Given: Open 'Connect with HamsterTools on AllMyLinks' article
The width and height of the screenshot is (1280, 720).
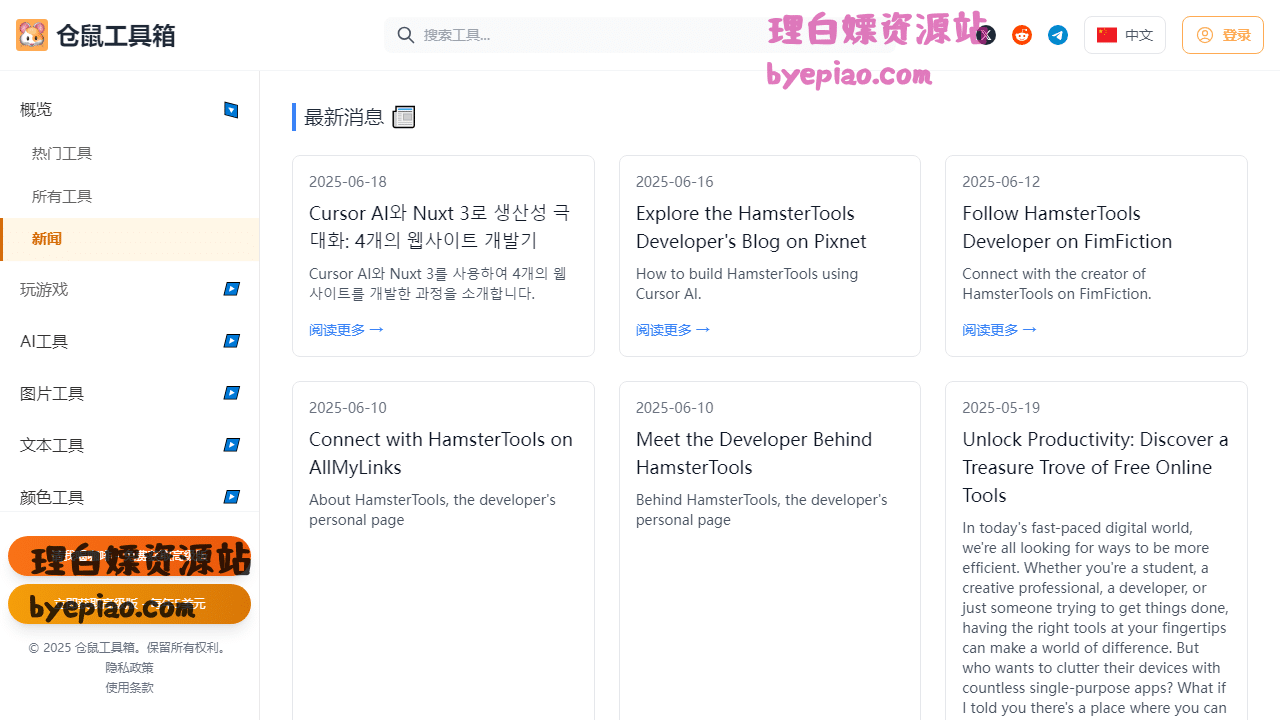Looking at the screenshot, I should click(441, 453).
